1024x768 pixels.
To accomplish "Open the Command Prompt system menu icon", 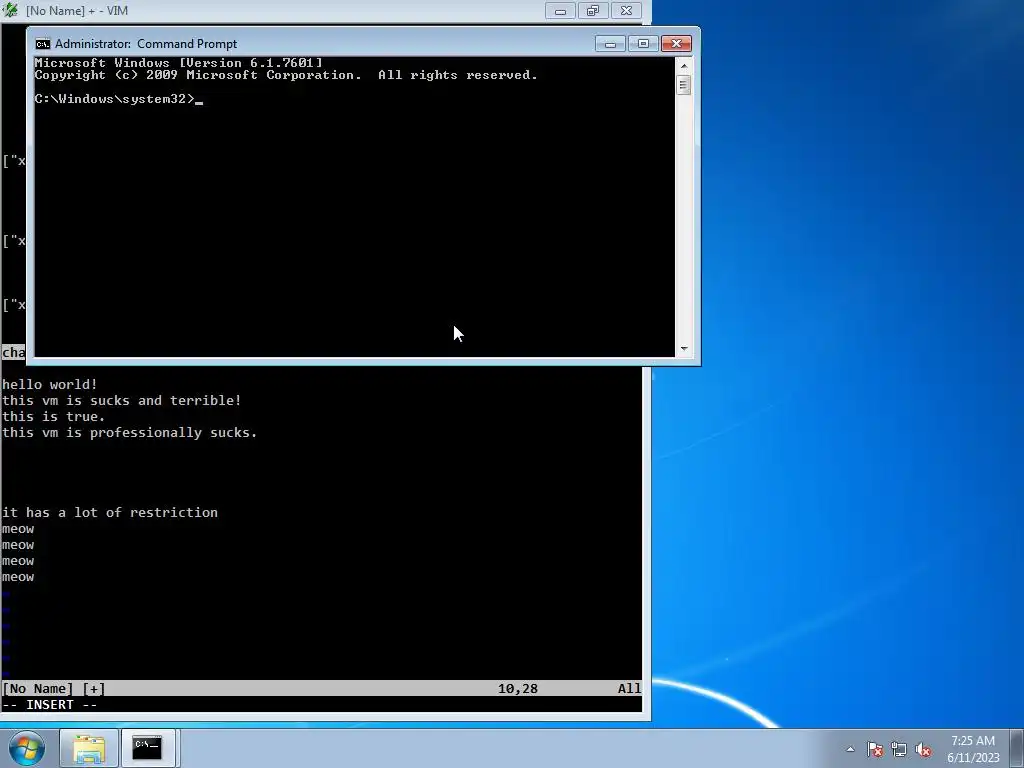I will click(42, 44).
